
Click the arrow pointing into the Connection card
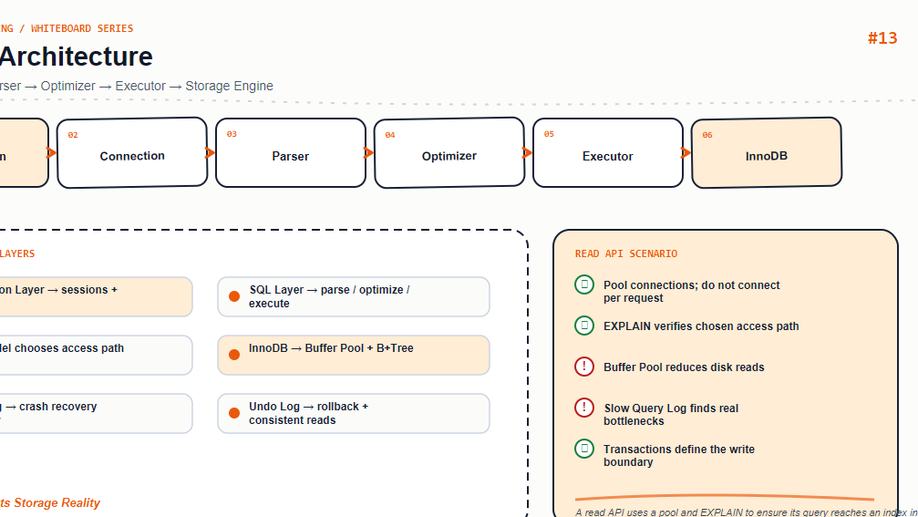52,153
